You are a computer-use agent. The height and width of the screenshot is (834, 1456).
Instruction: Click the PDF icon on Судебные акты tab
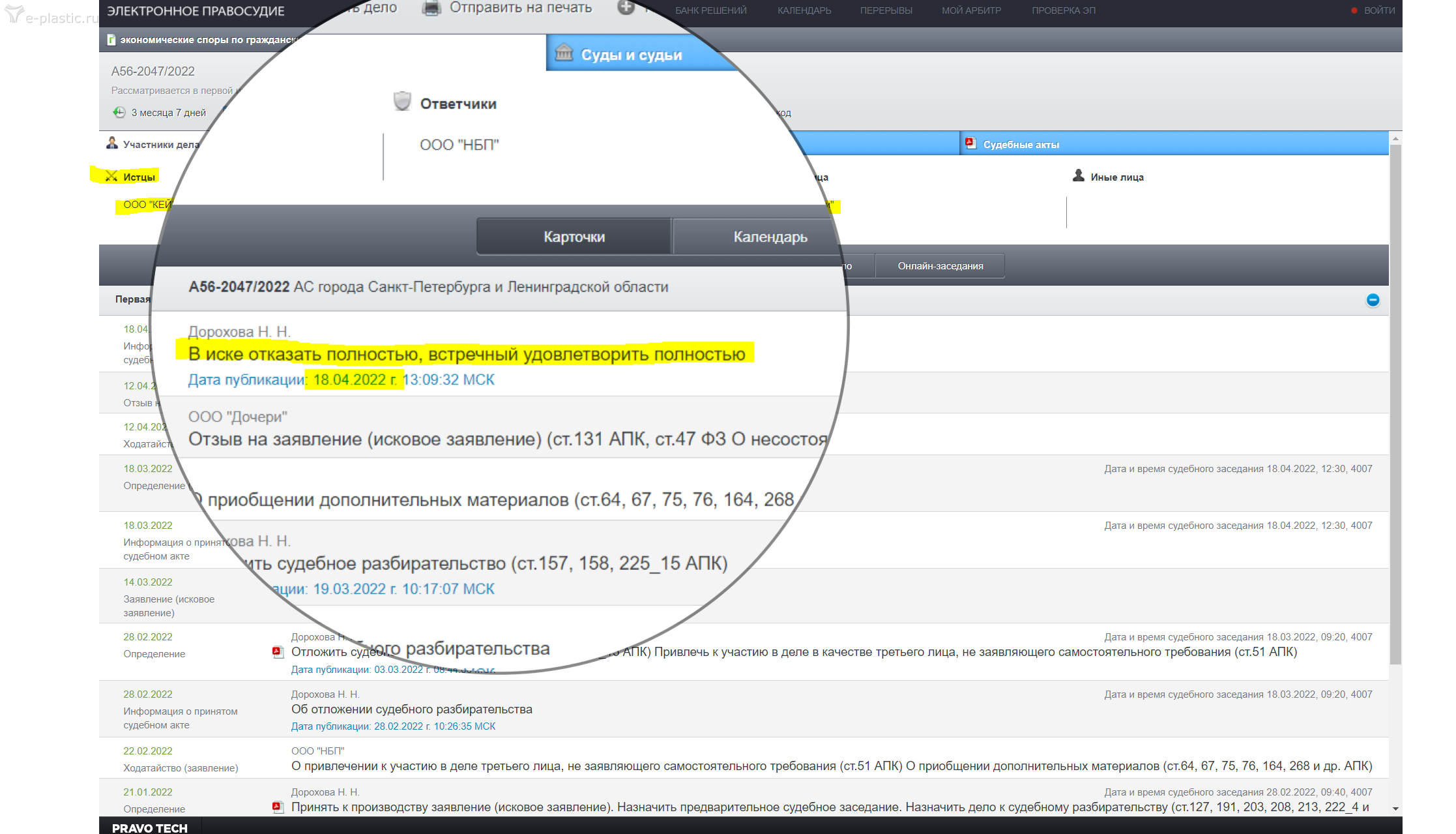pyautogui.click(x=970, y=143)
